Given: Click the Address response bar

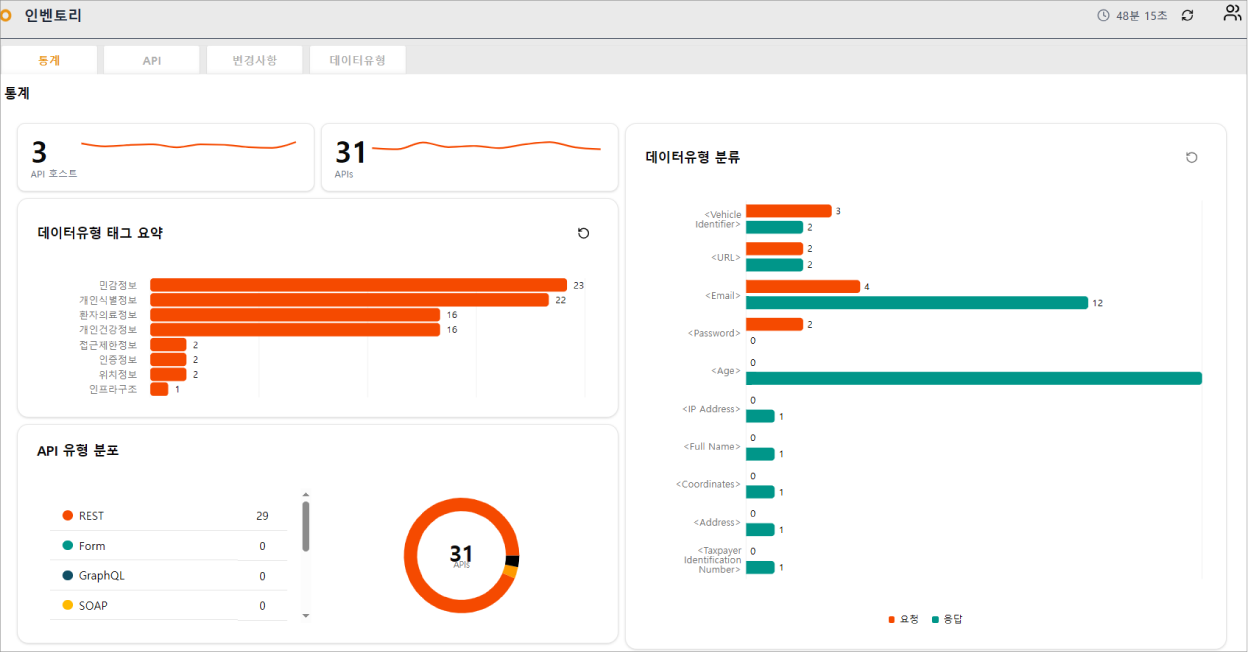Looking at the screenshot, I should point(760,530).
